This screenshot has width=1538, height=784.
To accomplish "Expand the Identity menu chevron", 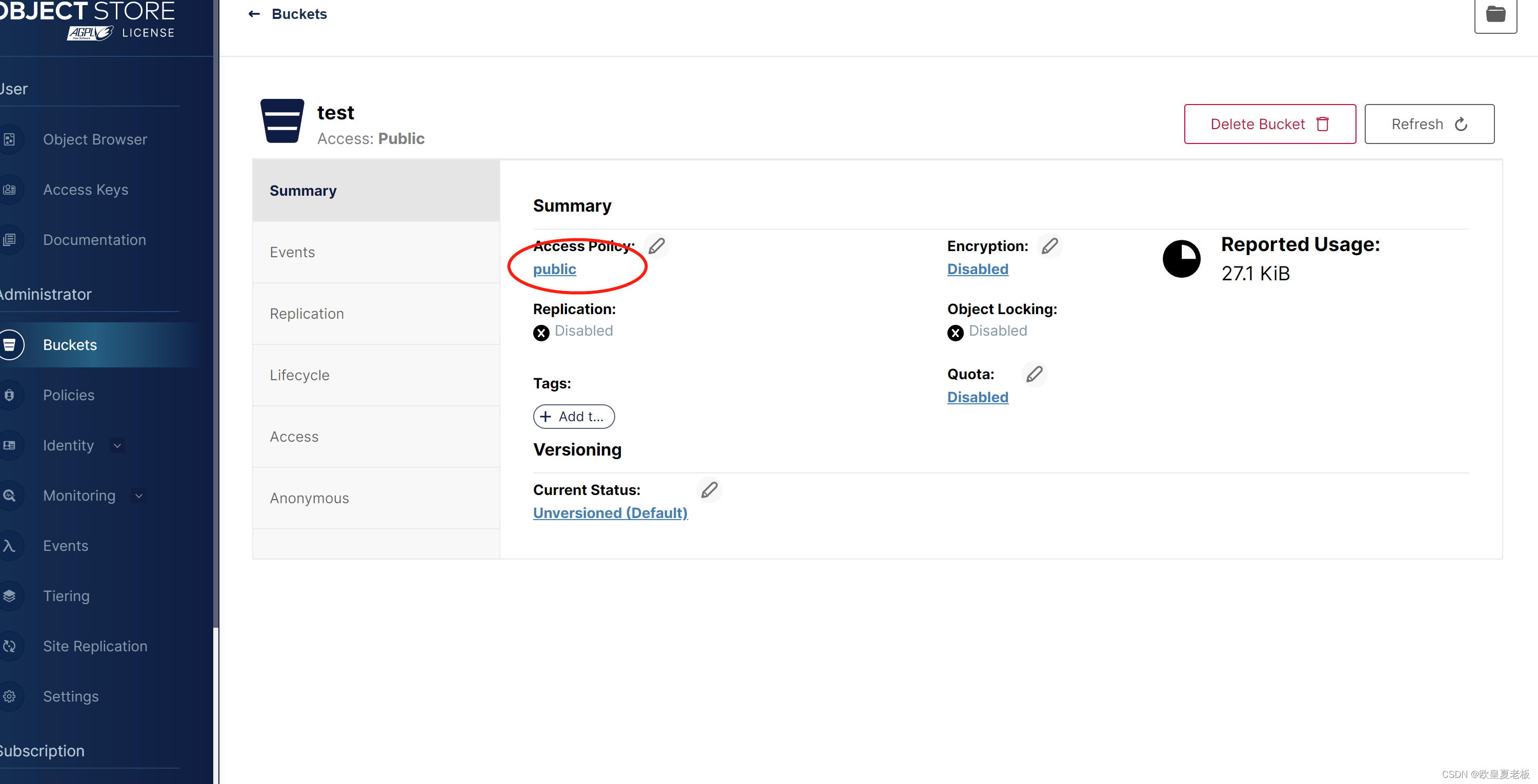I will 117,446.
